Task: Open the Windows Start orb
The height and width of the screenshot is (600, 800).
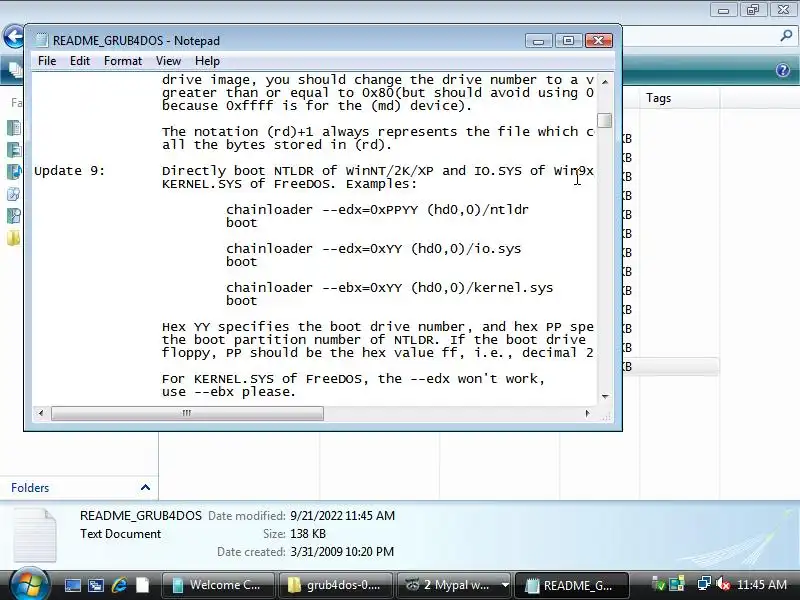Action: 29,585
